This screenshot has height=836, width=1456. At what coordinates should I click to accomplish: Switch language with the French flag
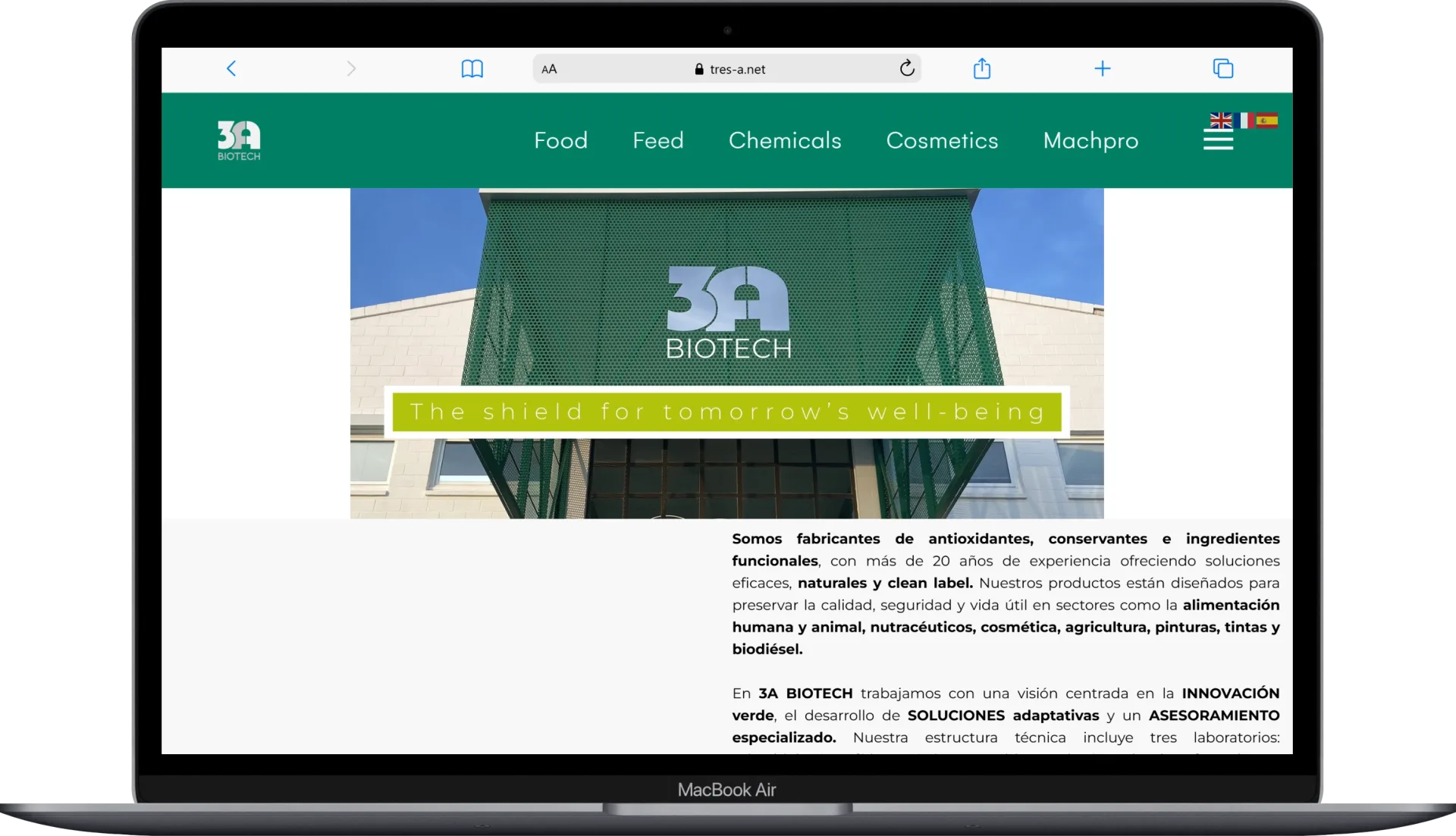point(1244,121)
